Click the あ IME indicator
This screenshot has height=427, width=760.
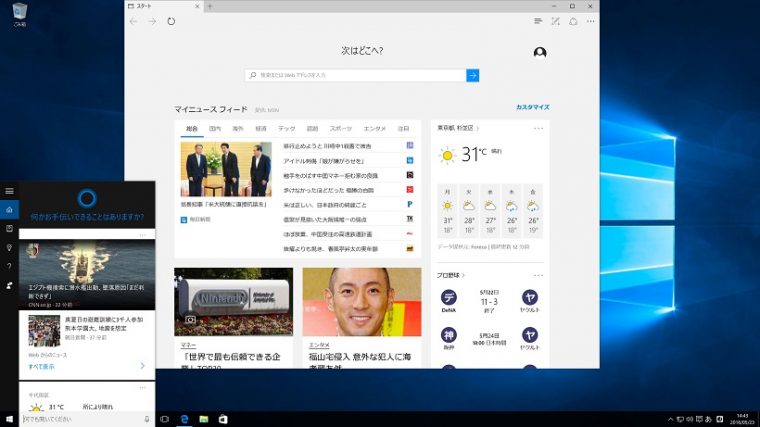[708, 419]
